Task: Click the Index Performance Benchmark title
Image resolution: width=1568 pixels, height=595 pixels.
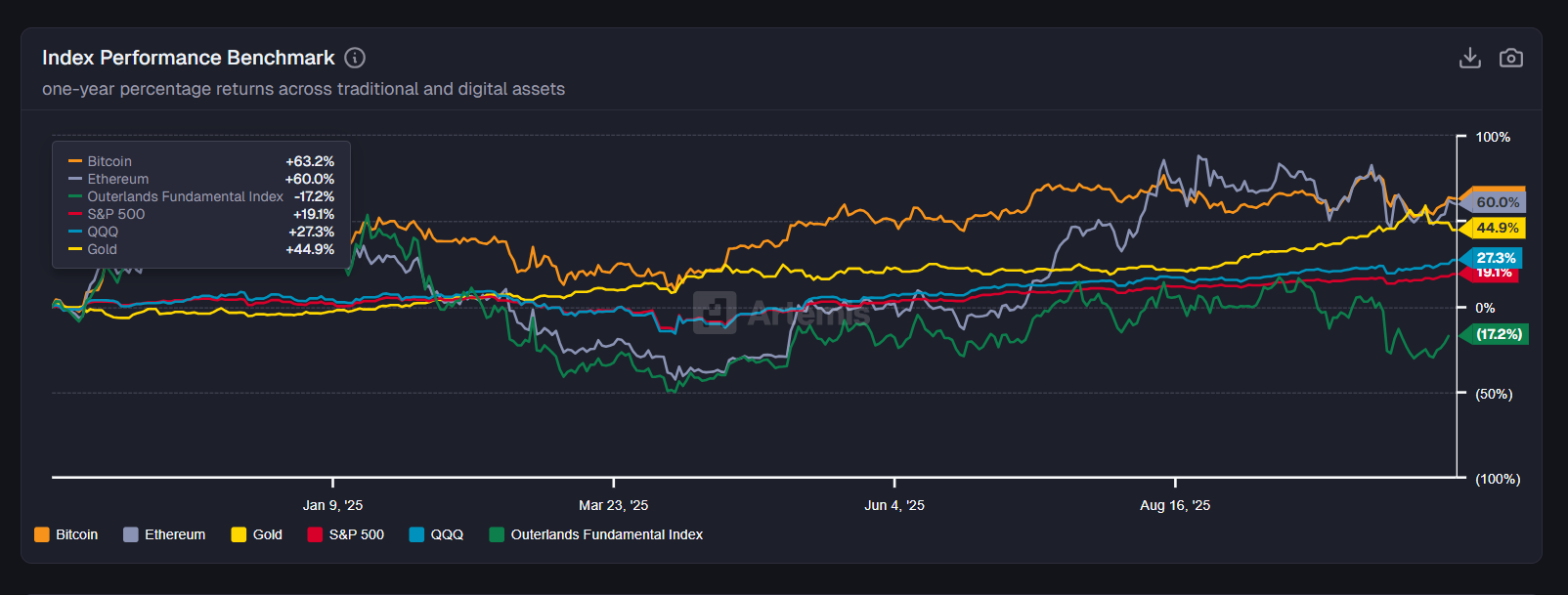Action: click(188, 58)
